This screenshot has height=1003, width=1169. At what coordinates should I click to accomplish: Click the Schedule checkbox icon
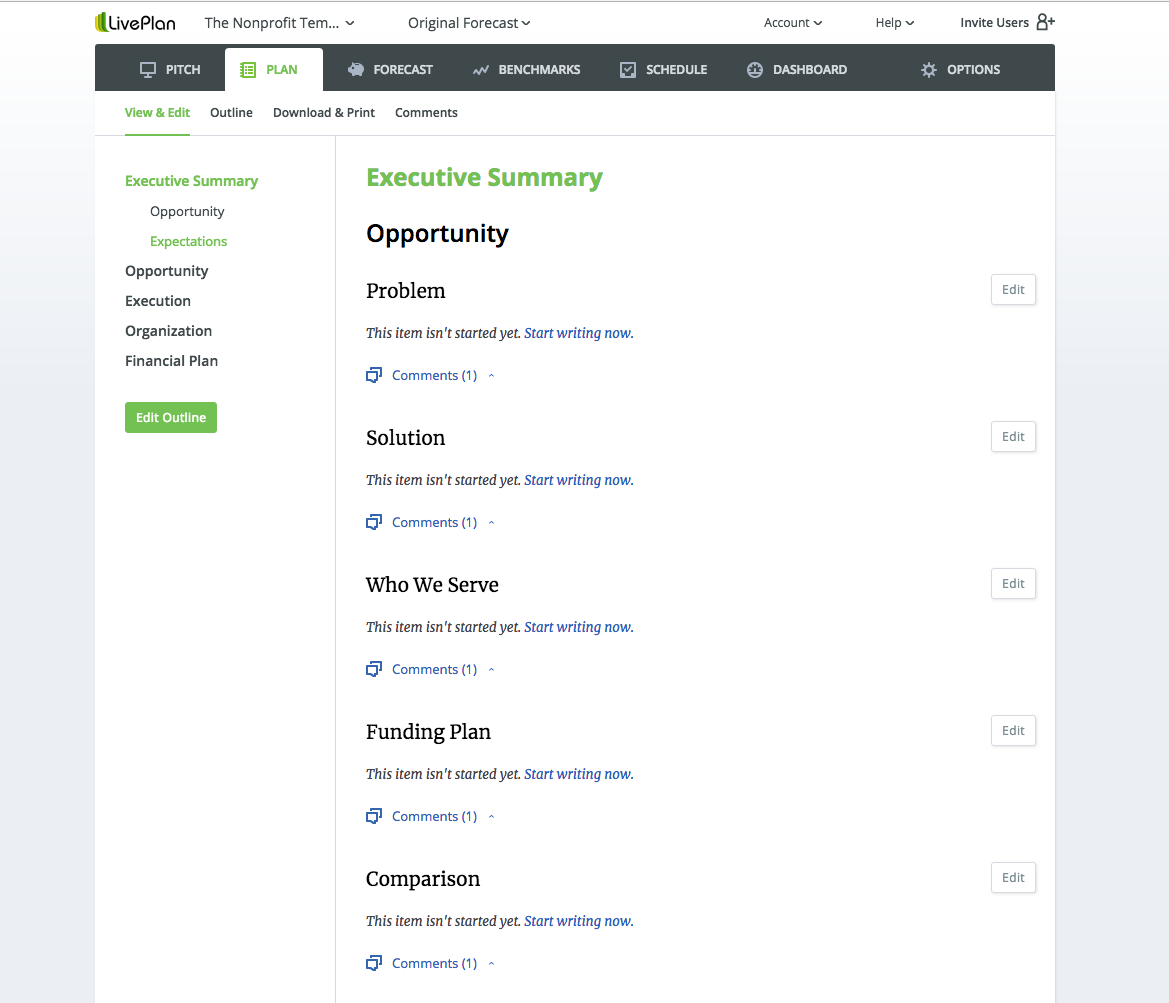coord(628,69)
